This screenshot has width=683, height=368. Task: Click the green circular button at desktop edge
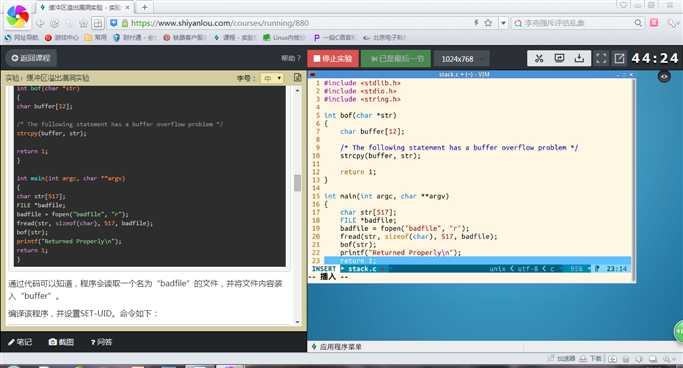click(679, 332)
